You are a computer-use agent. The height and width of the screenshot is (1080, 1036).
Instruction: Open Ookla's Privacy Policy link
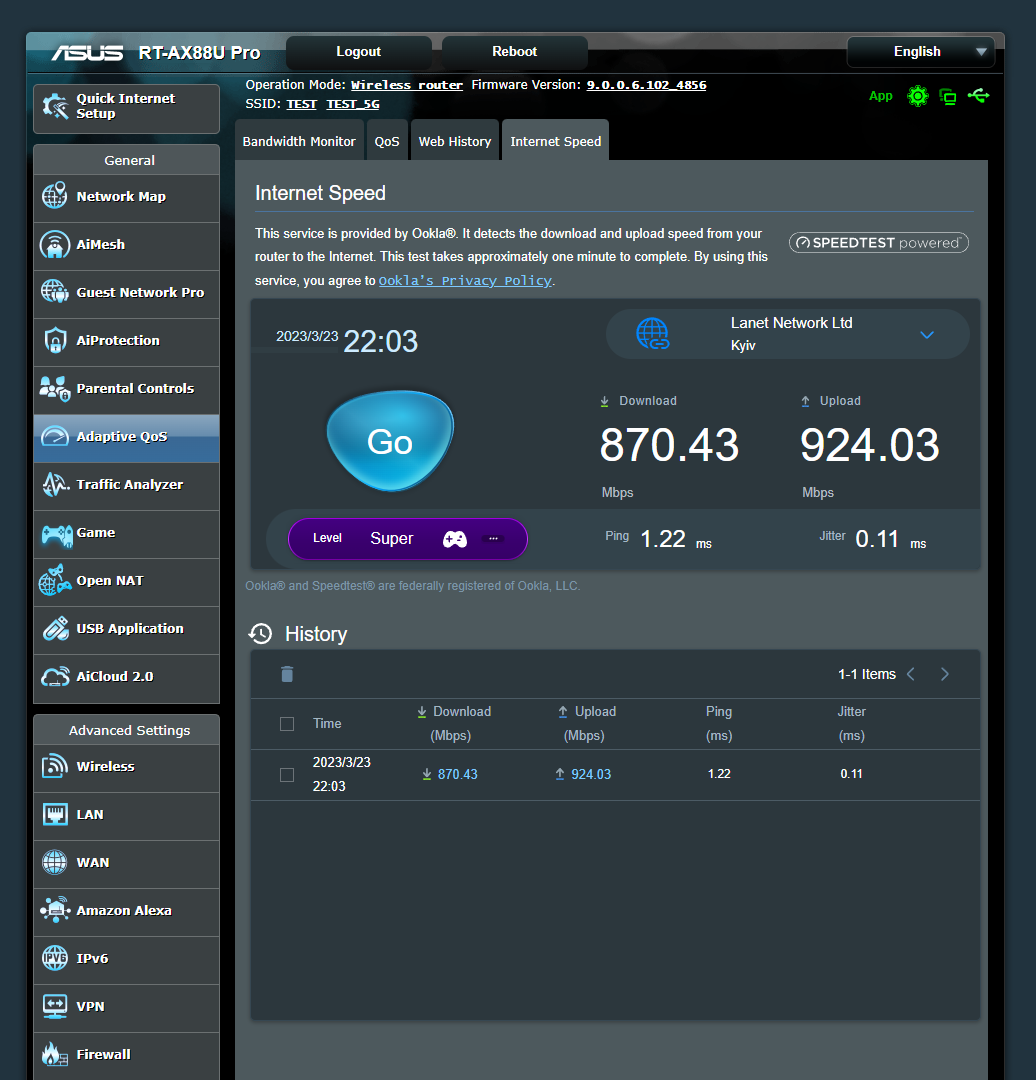pyautogui.click(x=465, y=281)
